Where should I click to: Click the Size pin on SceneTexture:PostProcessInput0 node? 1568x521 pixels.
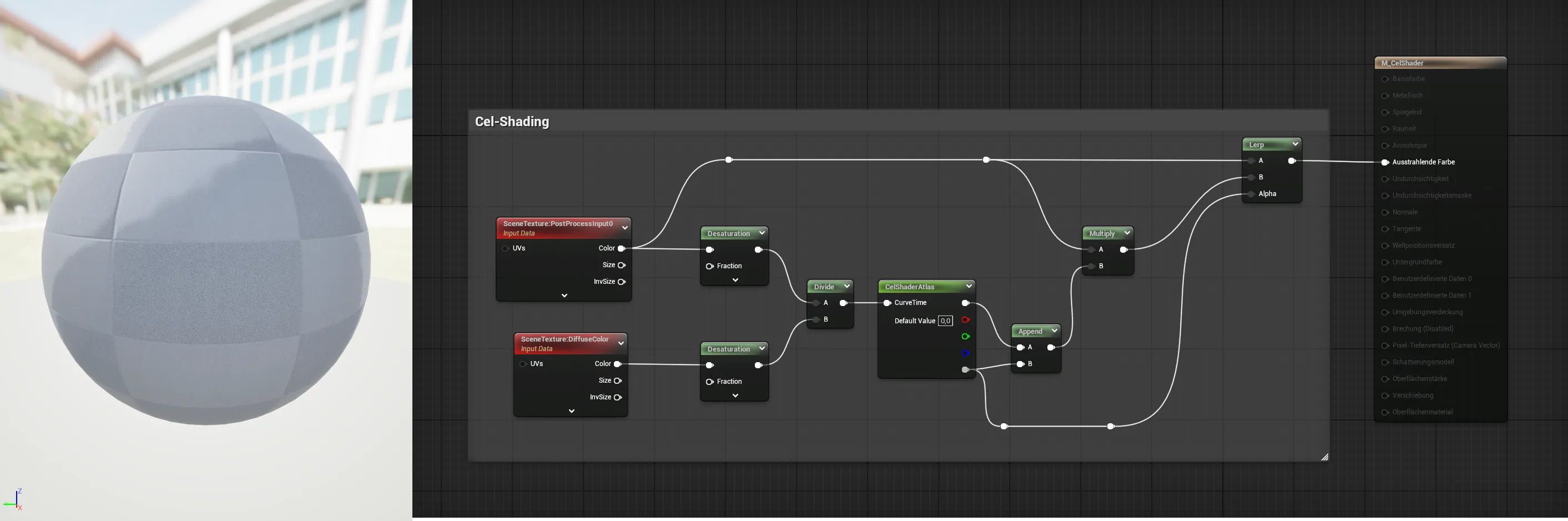(x=622, y=265)
